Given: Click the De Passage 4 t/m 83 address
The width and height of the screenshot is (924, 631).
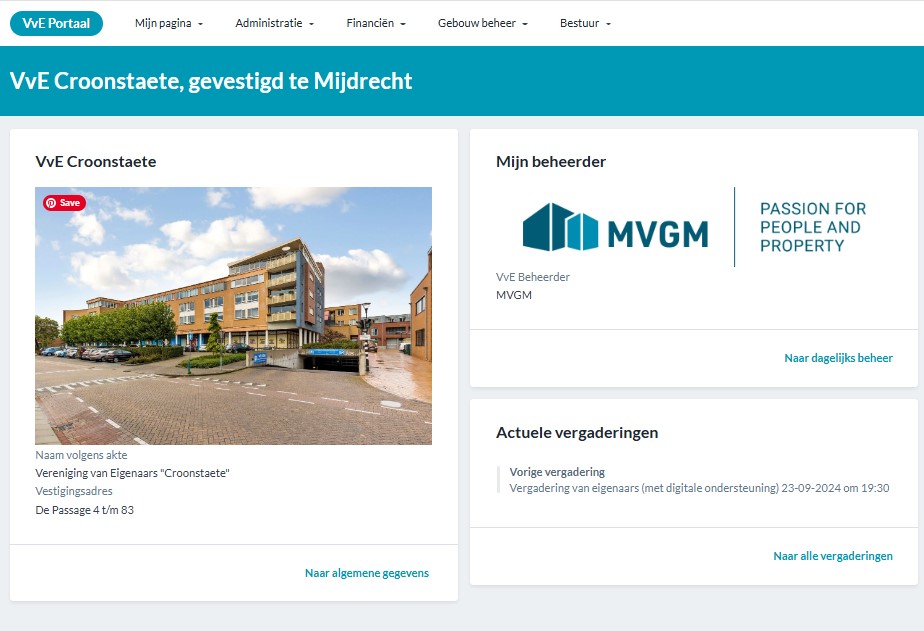Looking at the screenshot, I should 85,510.
